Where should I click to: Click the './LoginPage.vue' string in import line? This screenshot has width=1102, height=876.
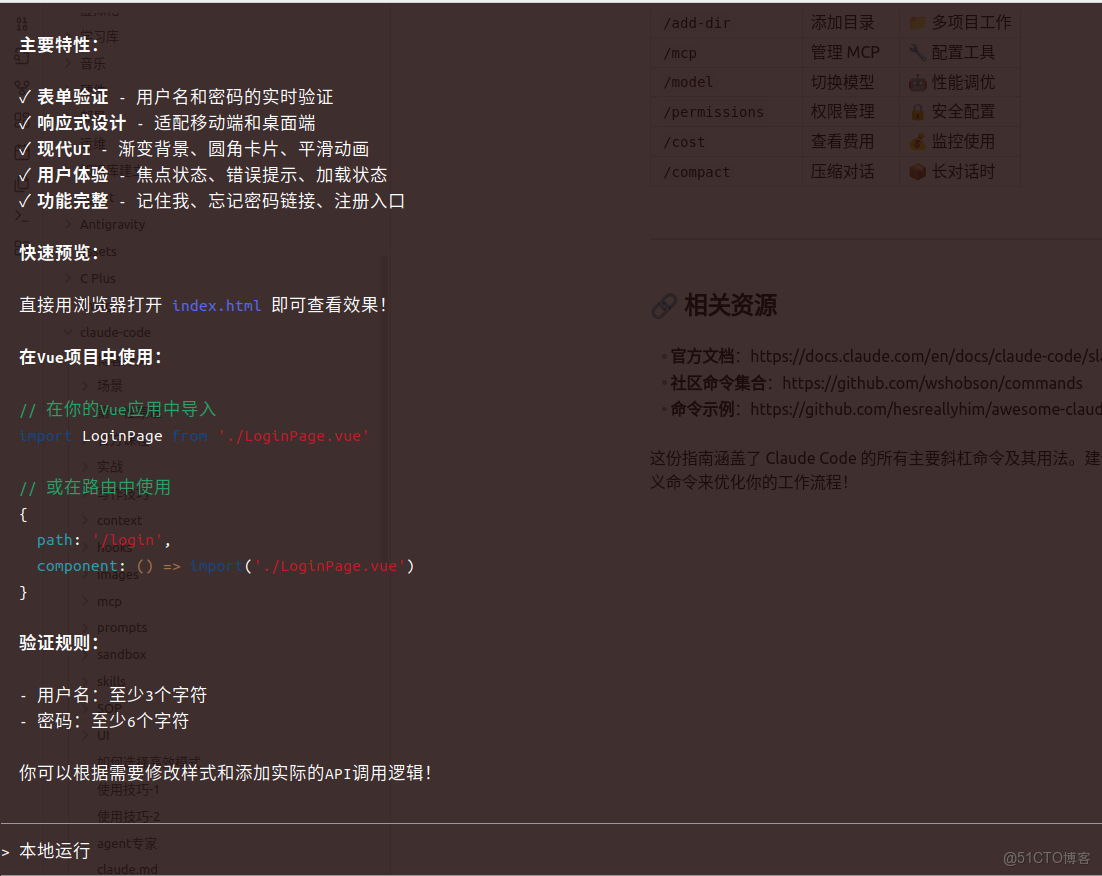pyautogui.click(x=294, y=436)
